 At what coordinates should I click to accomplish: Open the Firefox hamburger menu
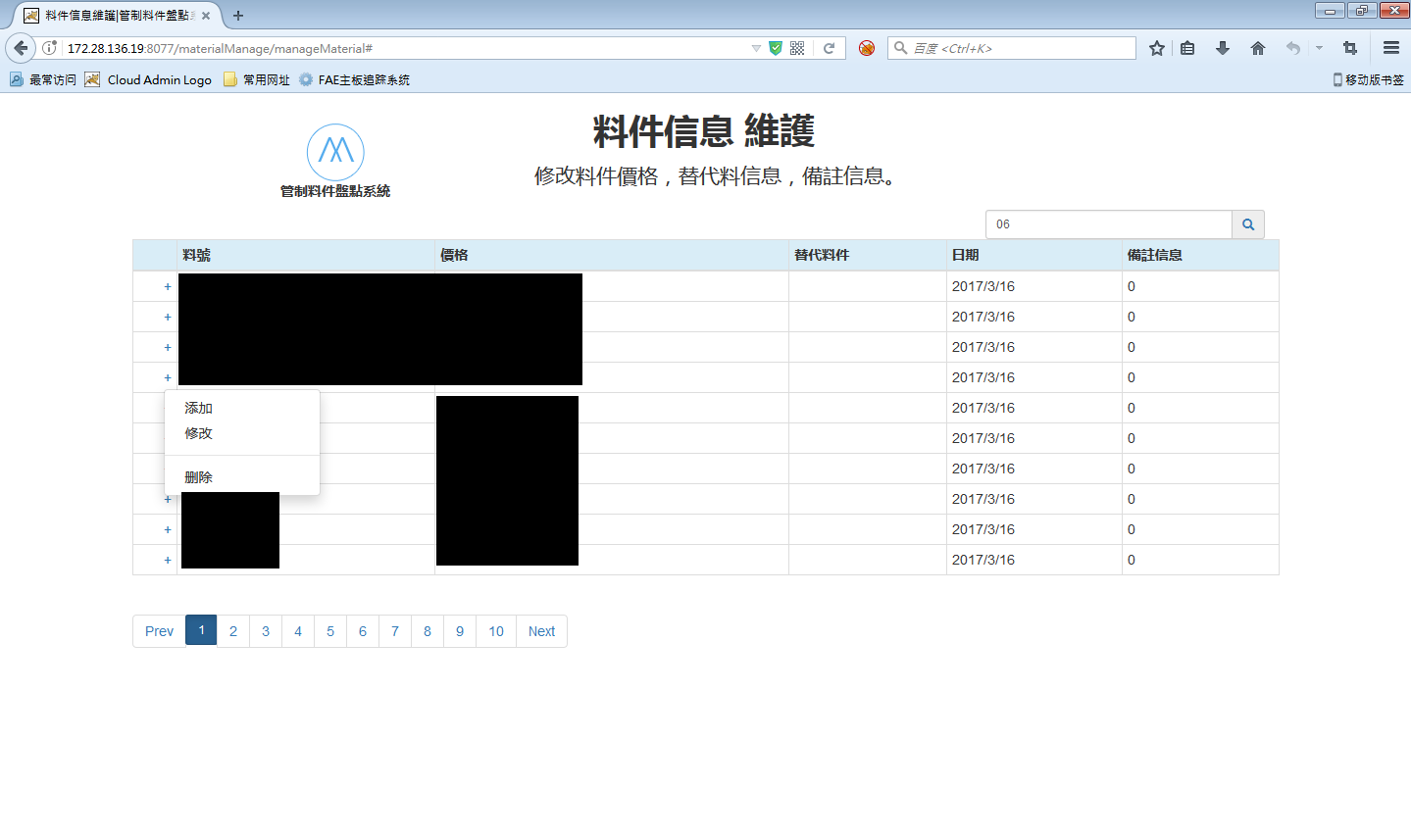click(1390, 48)
